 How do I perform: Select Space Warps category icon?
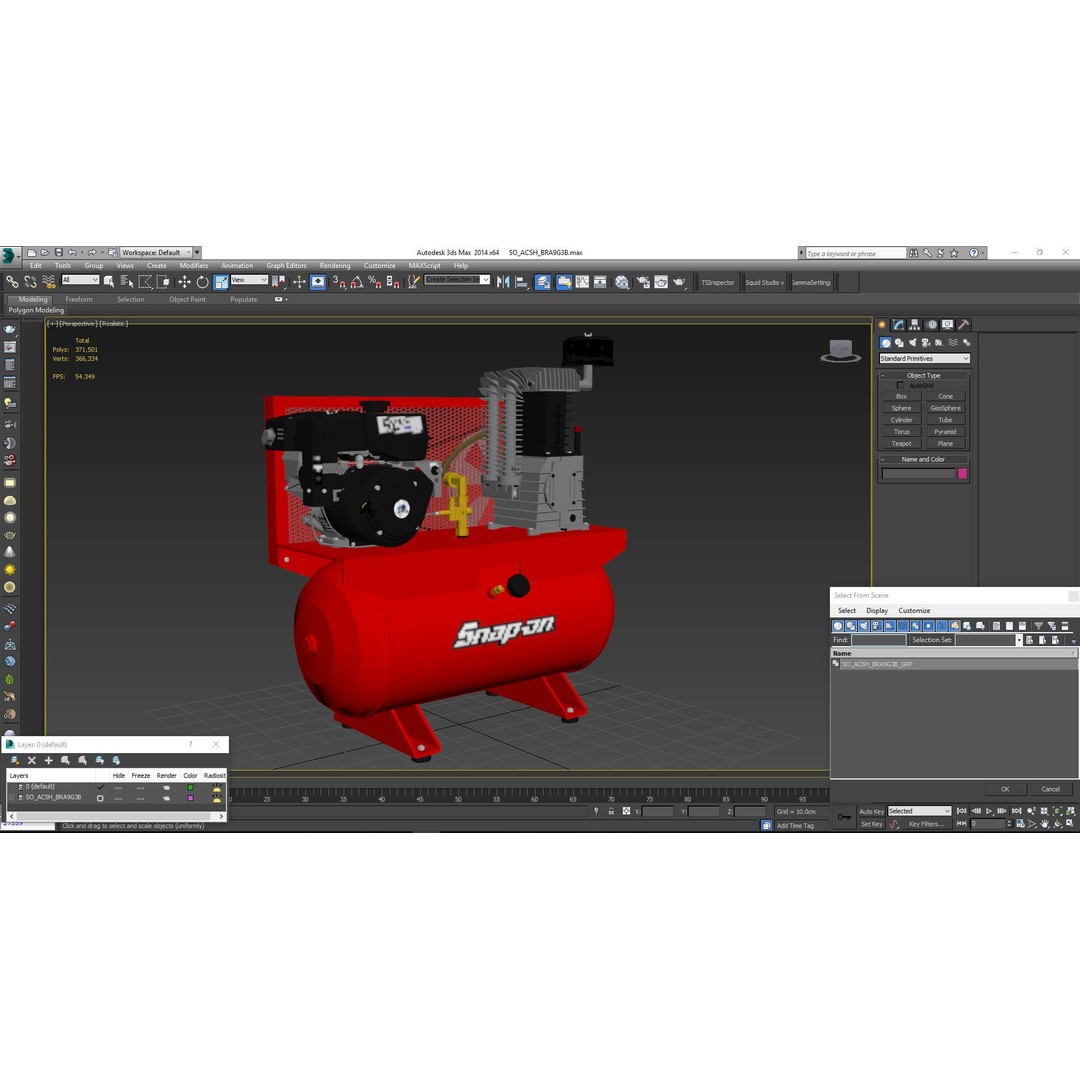pos(953,342)
